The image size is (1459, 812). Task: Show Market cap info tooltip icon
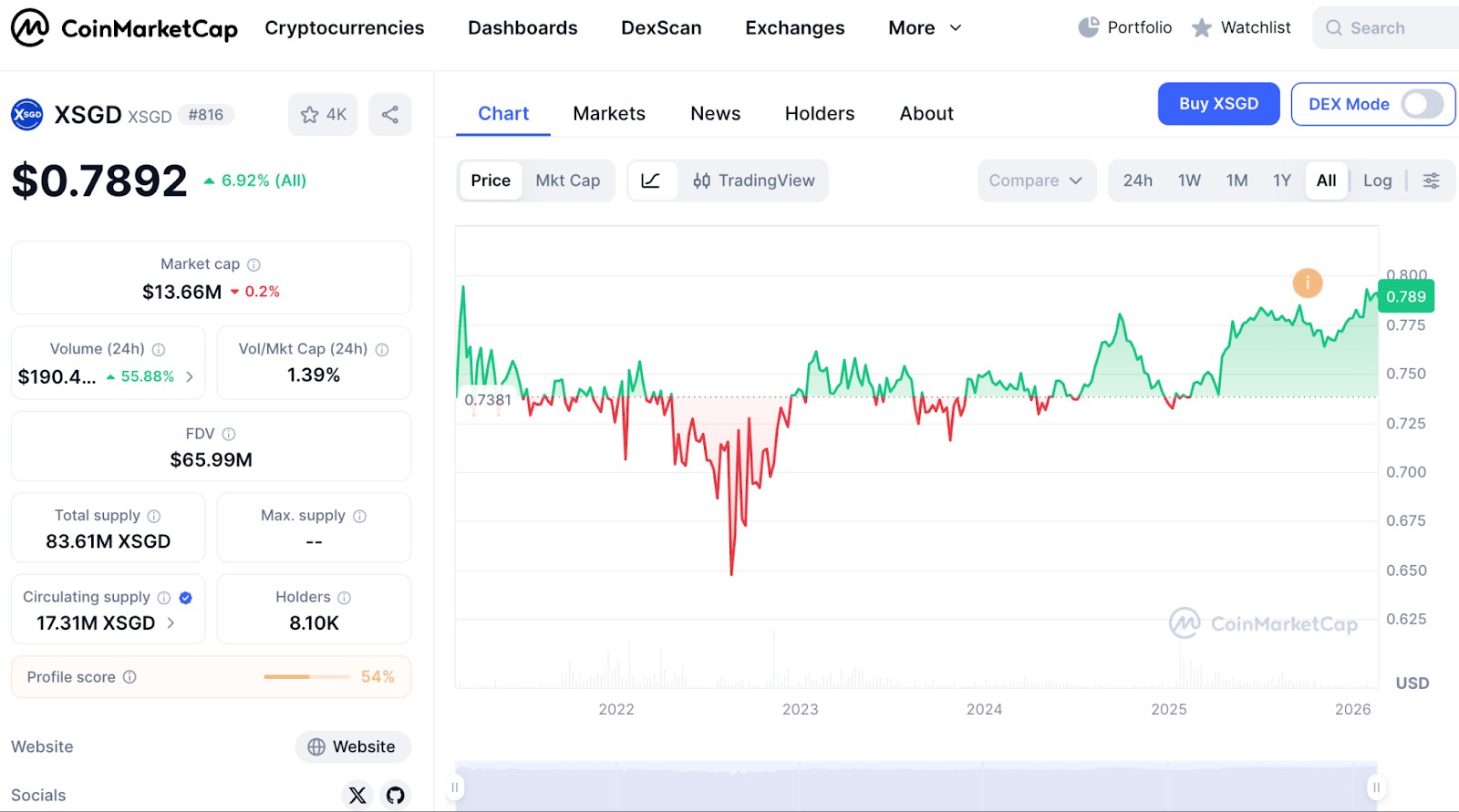[254, 265]
